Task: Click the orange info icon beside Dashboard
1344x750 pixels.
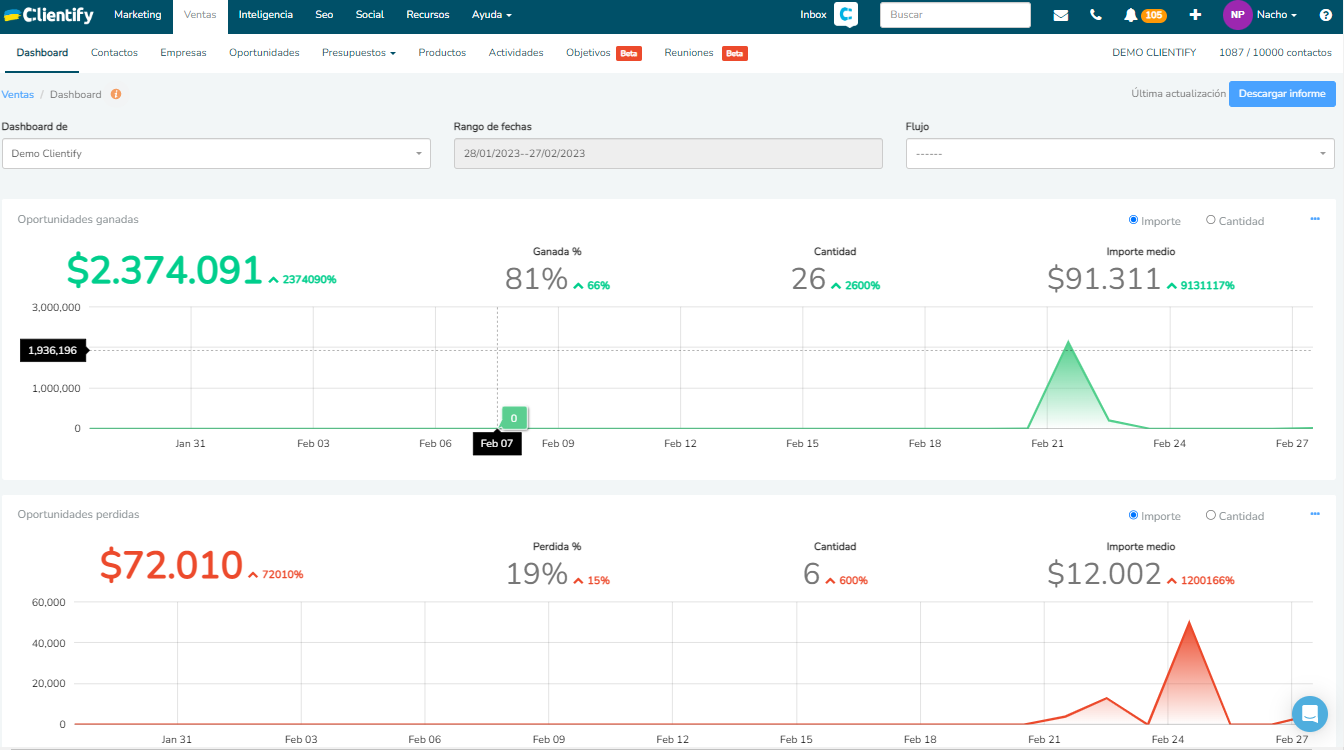Action: coord(116,94)
